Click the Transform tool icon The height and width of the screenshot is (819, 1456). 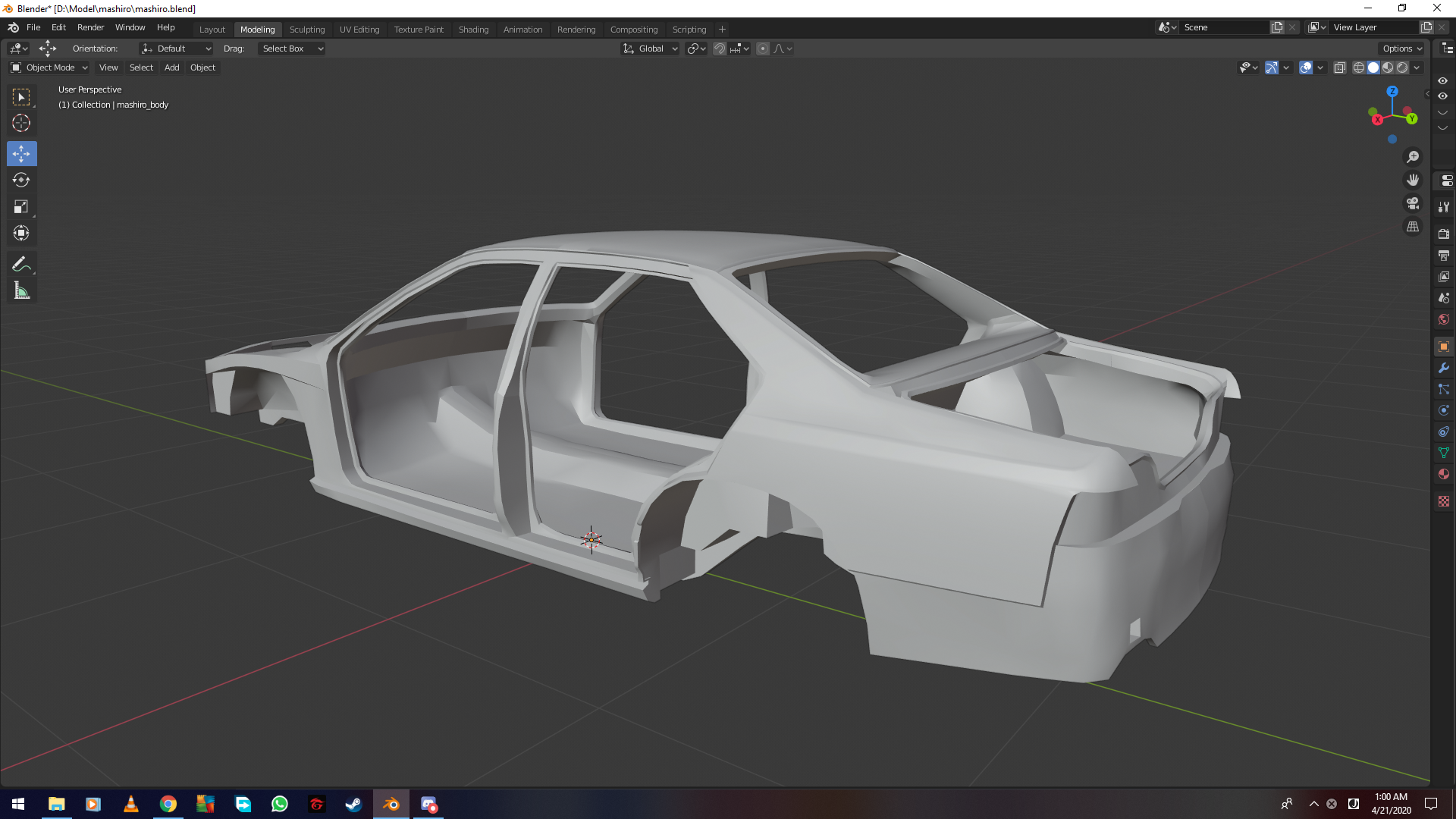coord(21,233)
